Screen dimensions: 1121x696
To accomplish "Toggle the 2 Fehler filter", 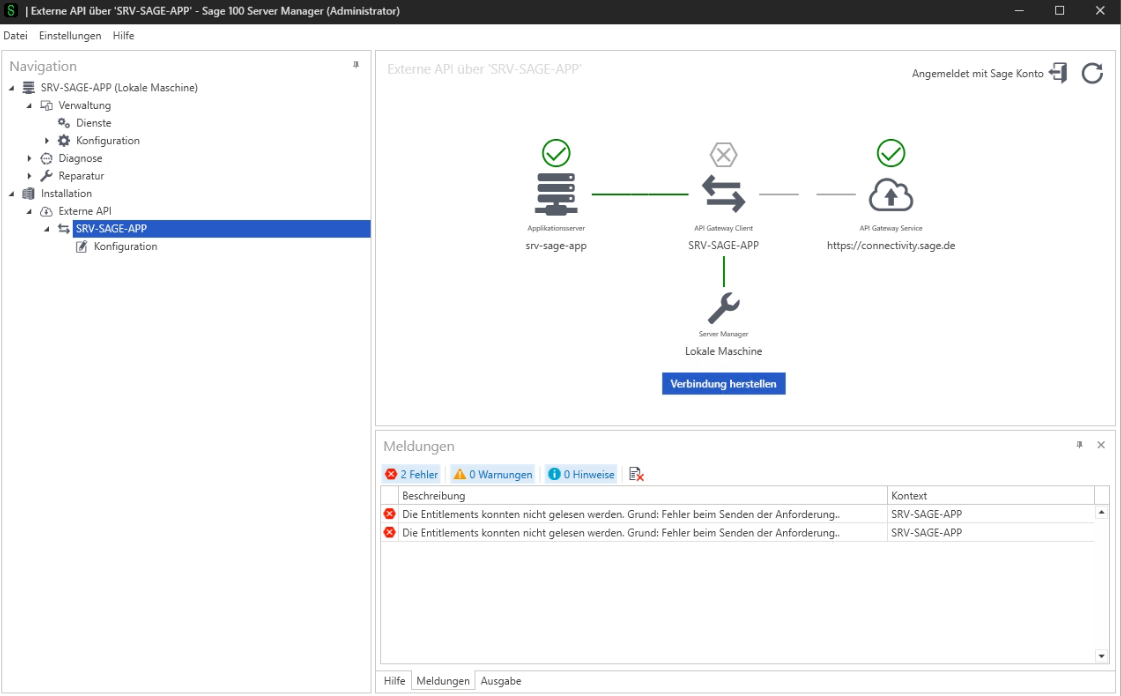I will (412, 474).
